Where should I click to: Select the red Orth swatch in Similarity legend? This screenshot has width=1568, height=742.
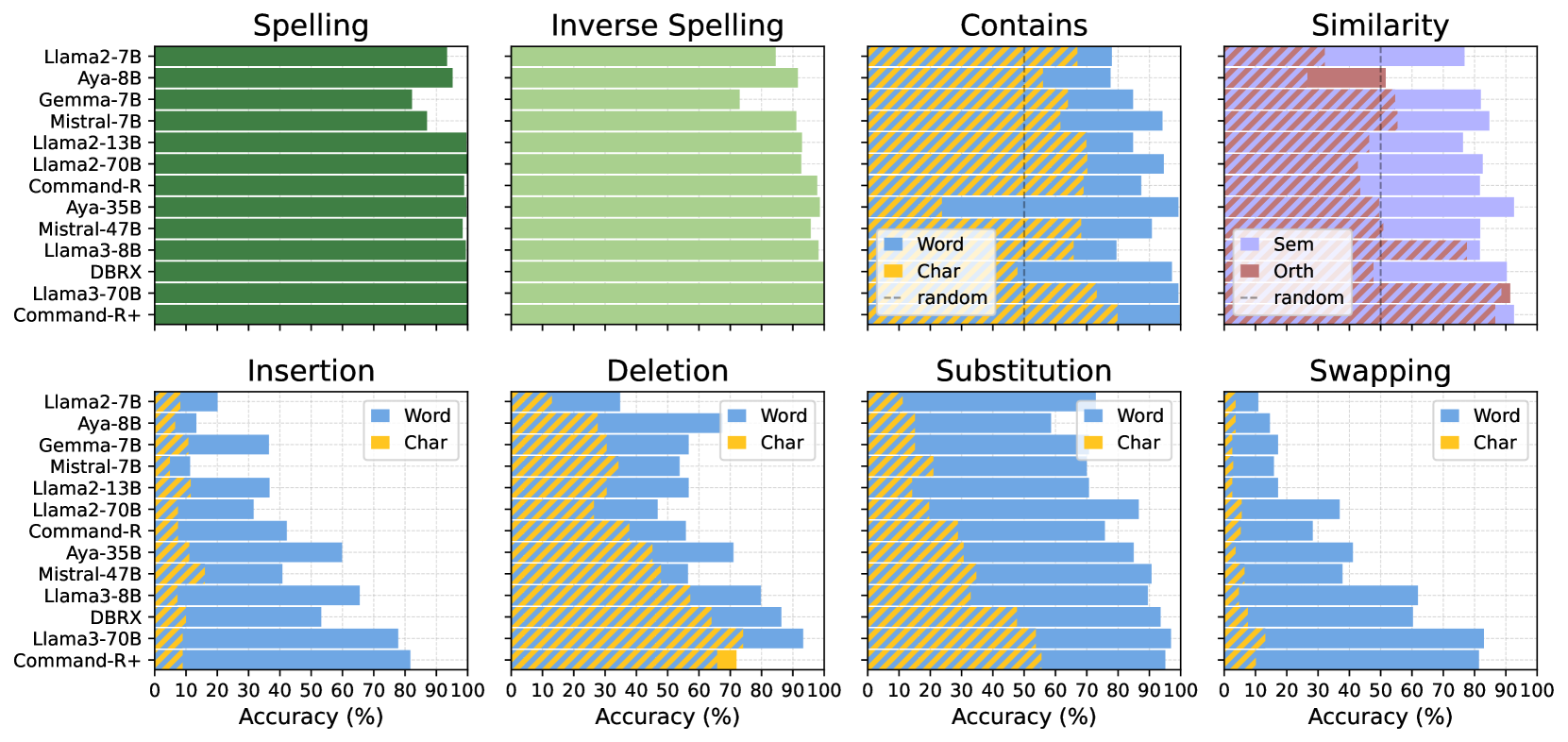tap(1250, 271)
